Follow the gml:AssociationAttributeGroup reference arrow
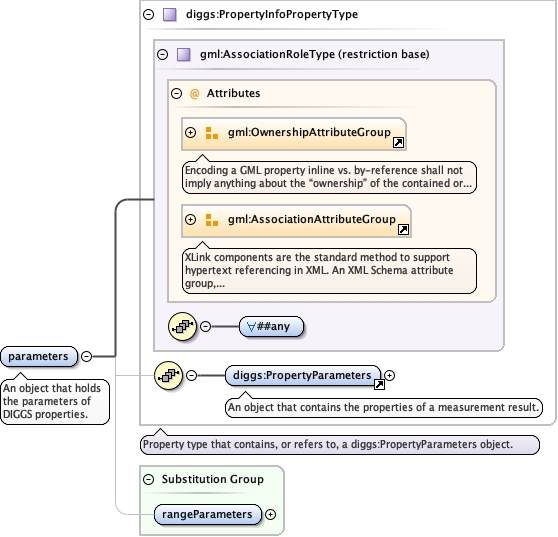The width and height of the screenshot is (558, 537). click(x=403, y=230)
